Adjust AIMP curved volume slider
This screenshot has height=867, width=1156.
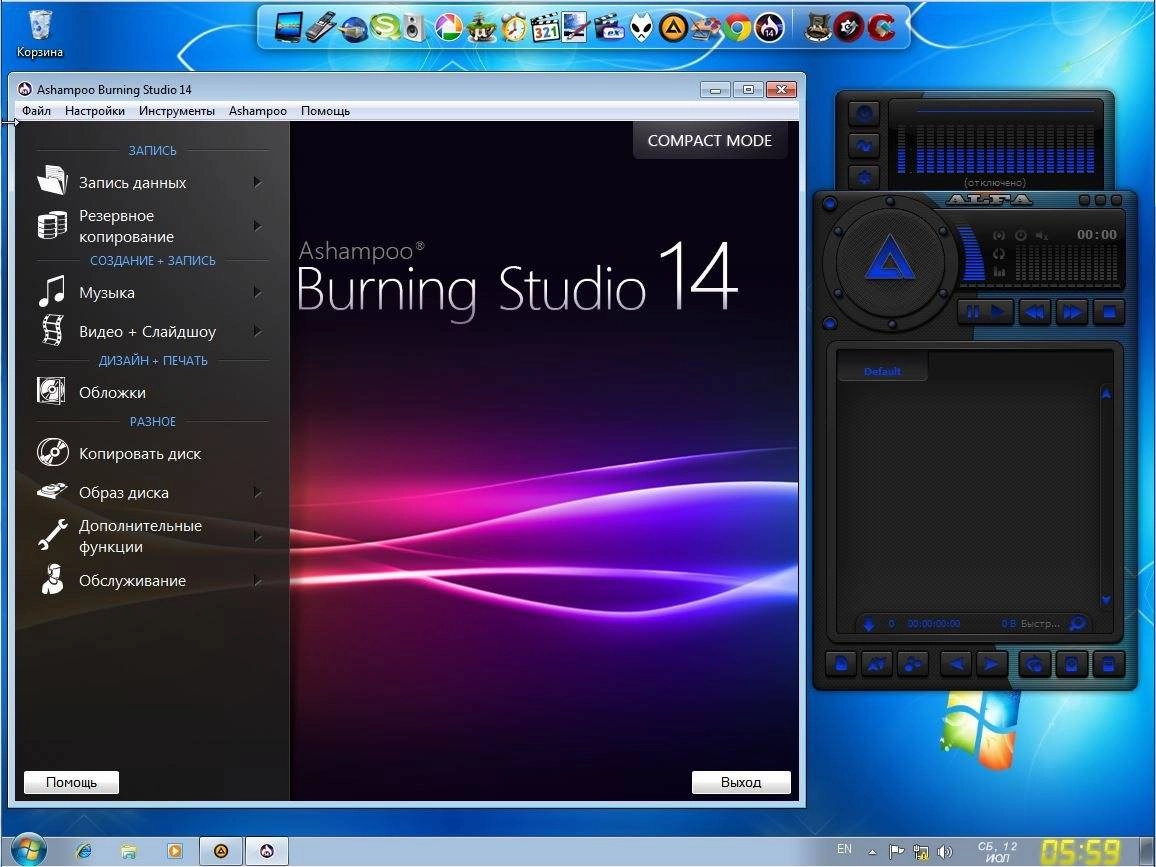972,254
